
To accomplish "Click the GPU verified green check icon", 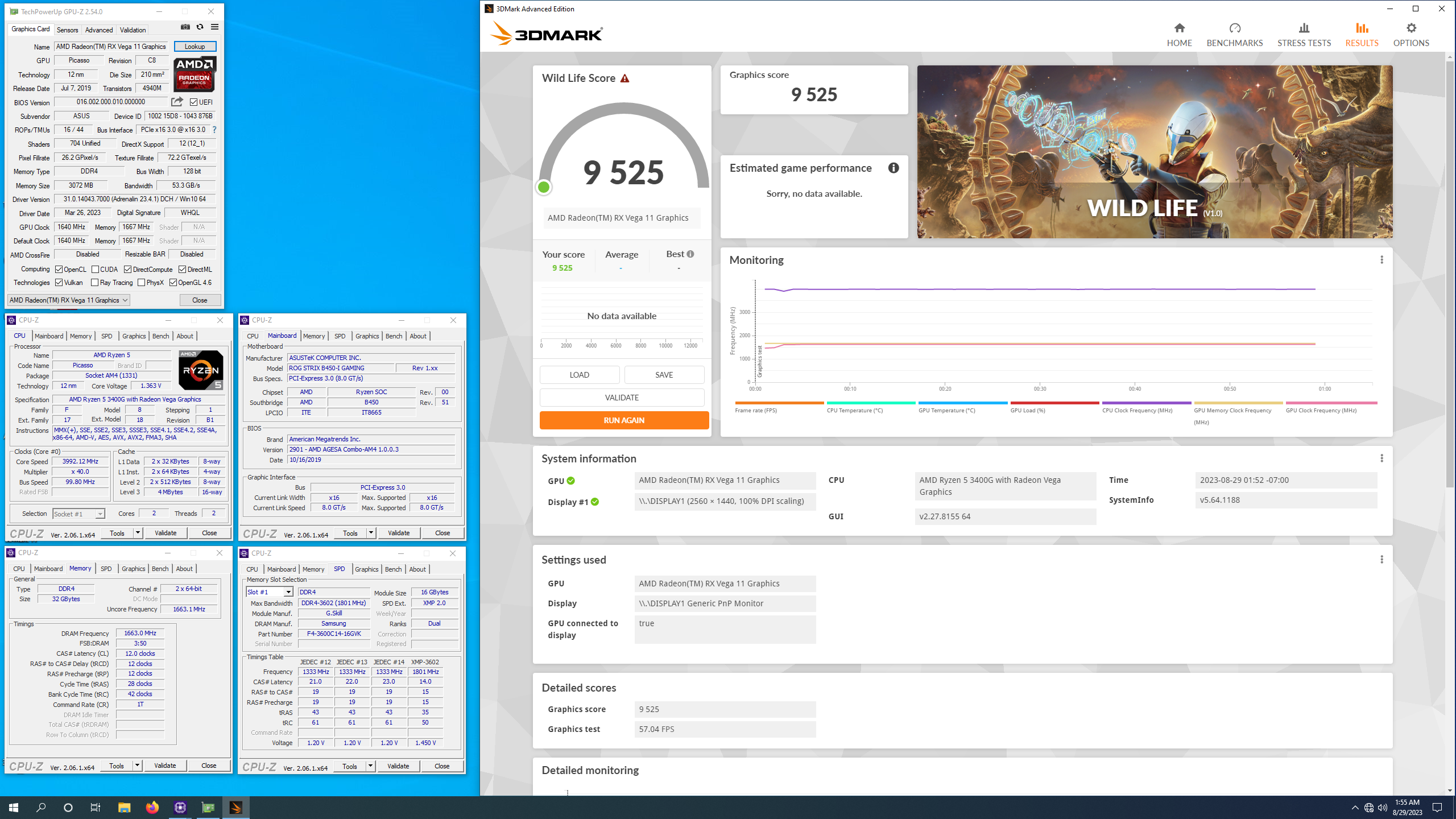I will click(x=570, y=481).
